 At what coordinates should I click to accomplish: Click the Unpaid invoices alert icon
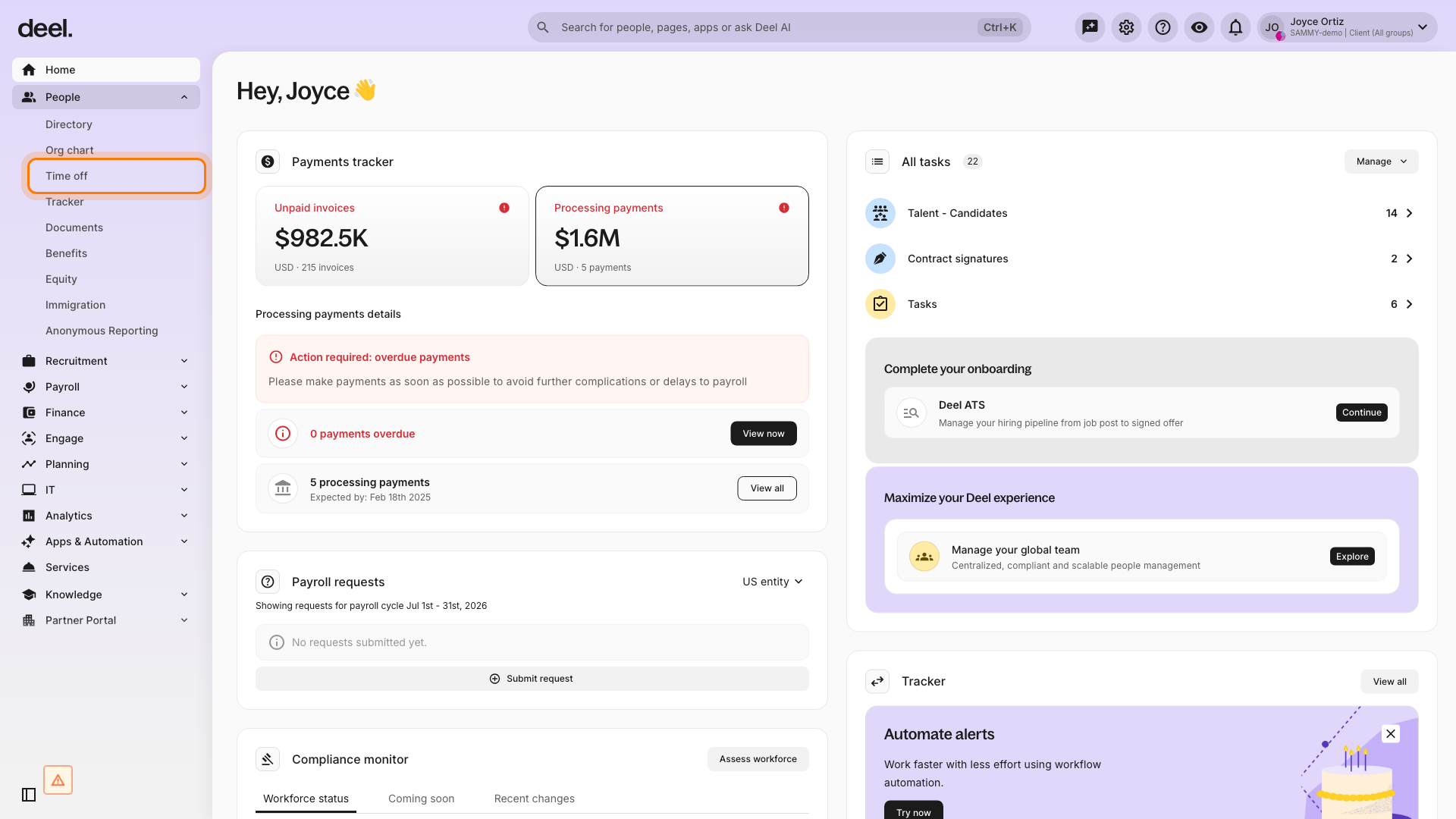coord(504,208)
